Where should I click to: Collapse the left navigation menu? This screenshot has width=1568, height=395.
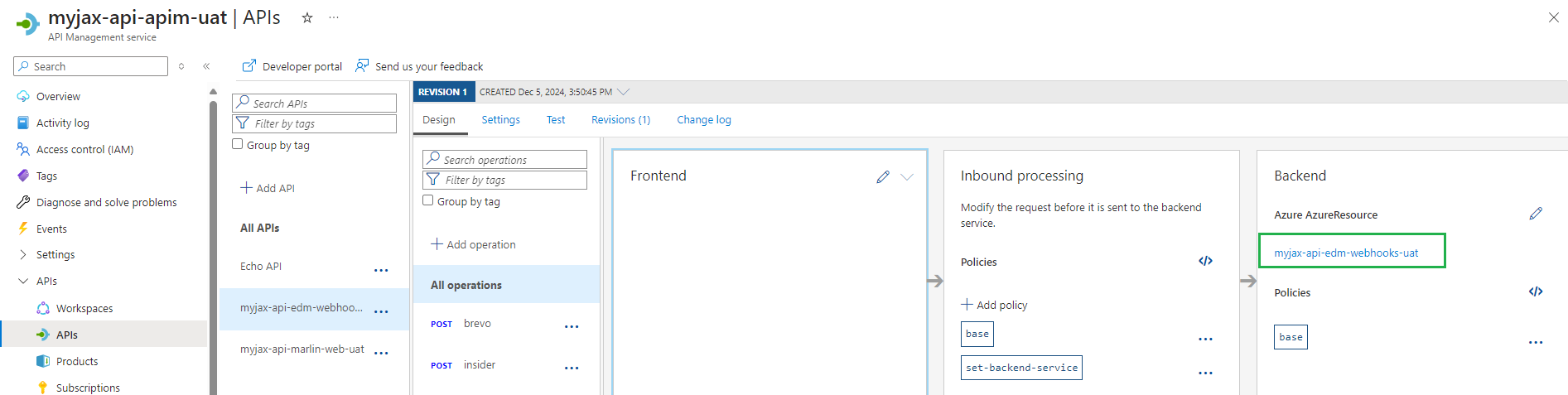pyautogui.click(x=206, y=66)
